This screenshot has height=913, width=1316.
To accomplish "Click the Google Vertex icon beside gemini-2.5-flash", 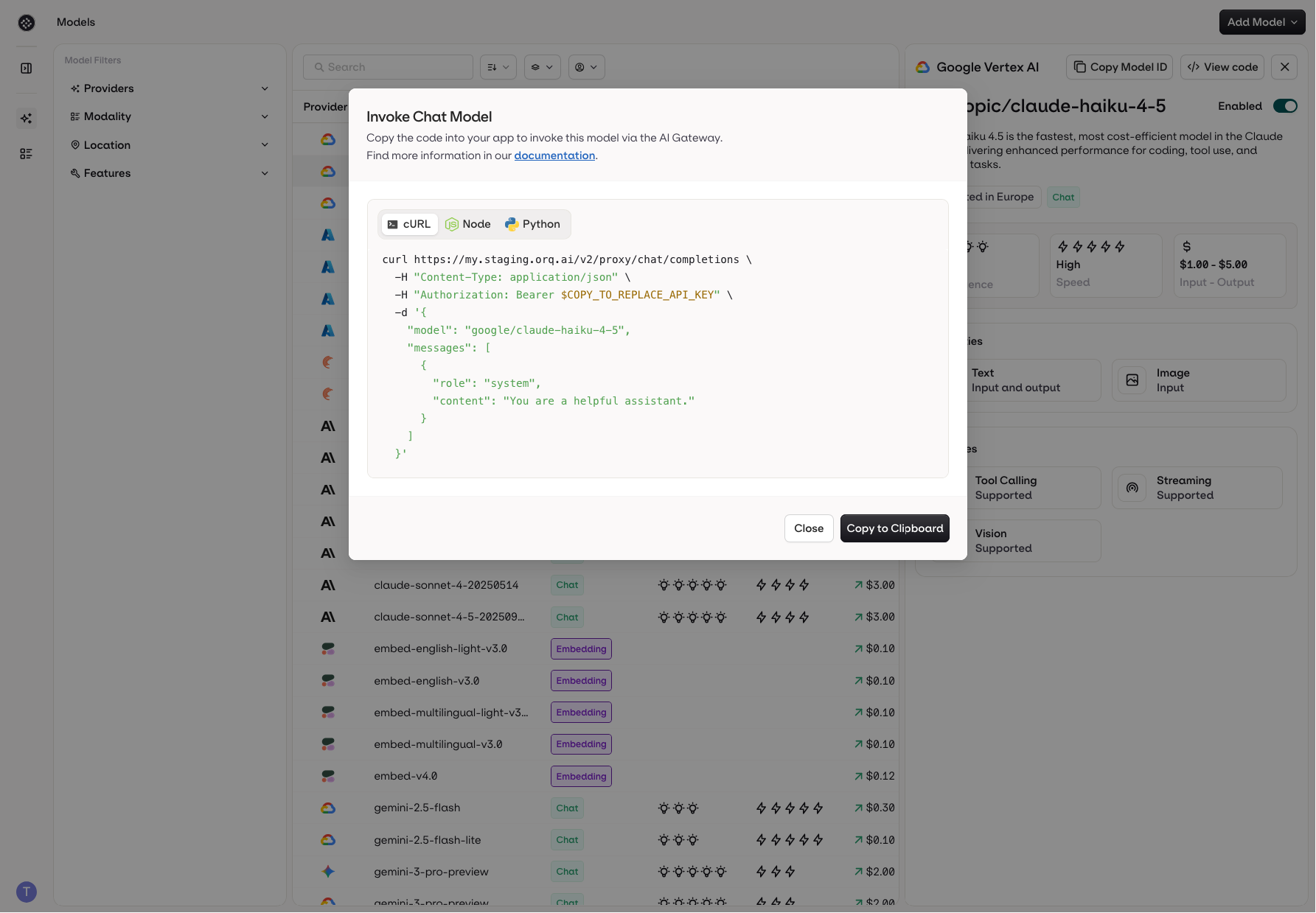I will coord(328,808).
